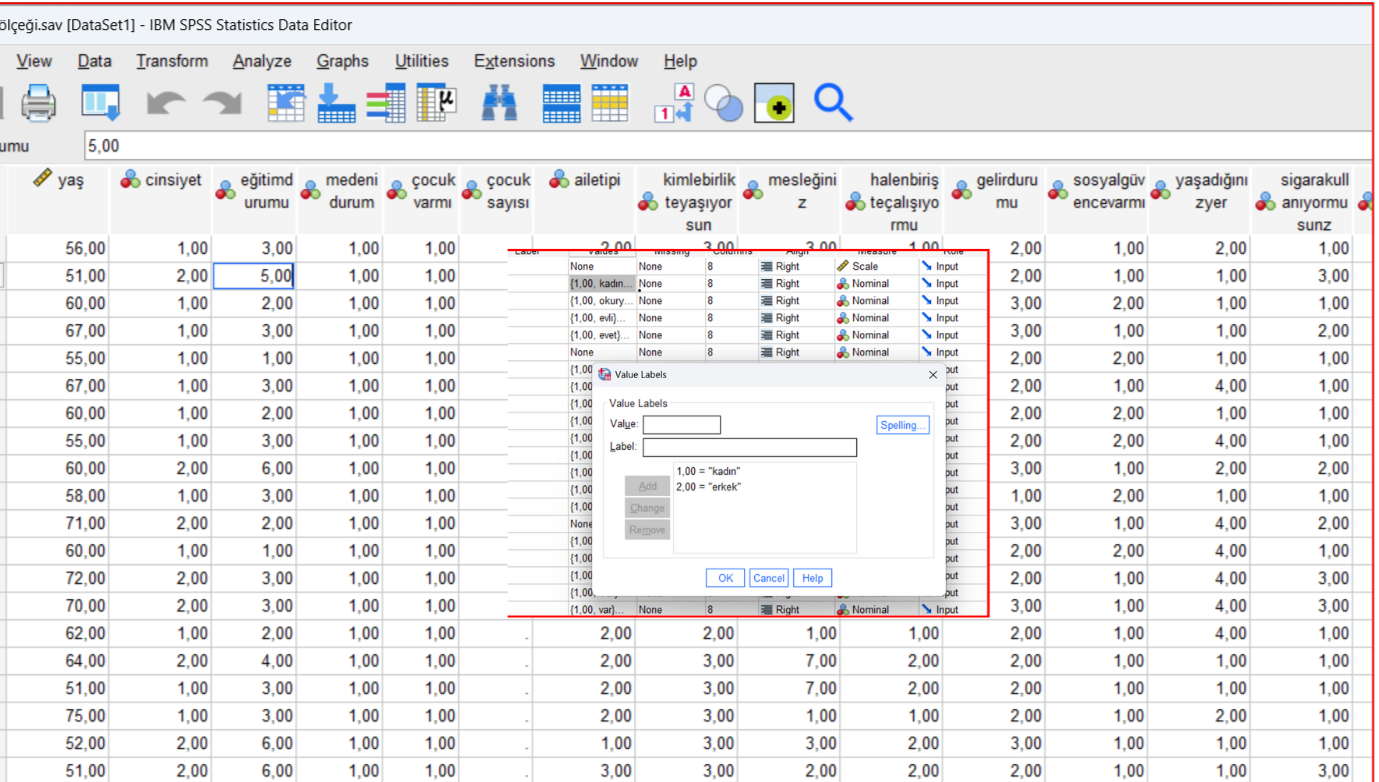Toggle the Value Labels icon (A and 1)
Screen dimensions: 1379x782
(674, 102)
